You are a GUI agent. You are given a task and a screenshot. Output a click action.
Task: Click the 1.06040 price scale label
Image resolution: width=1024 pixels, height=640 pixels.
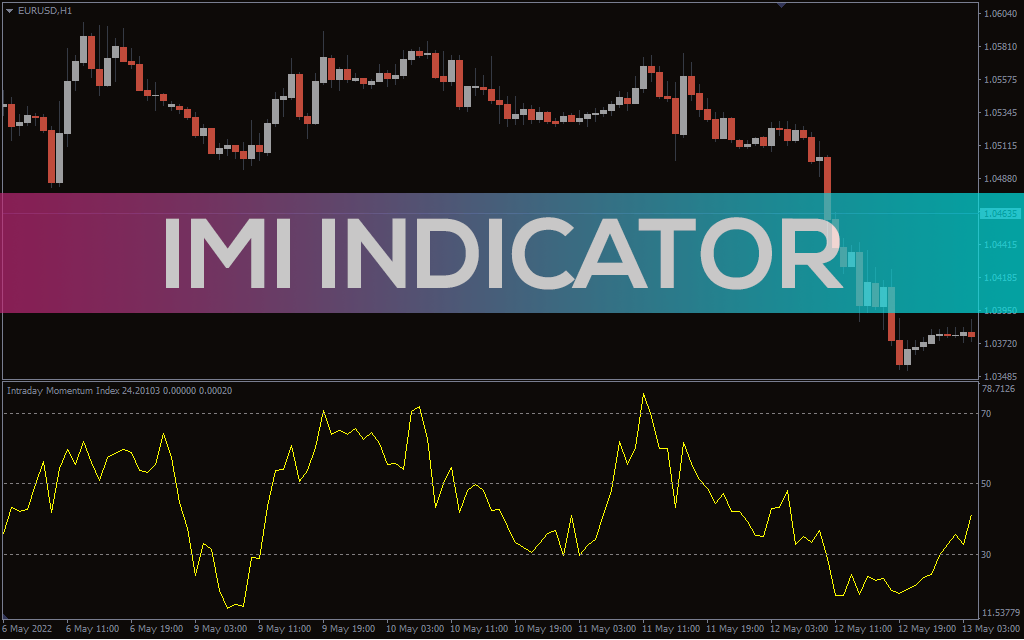(1000, 14)
